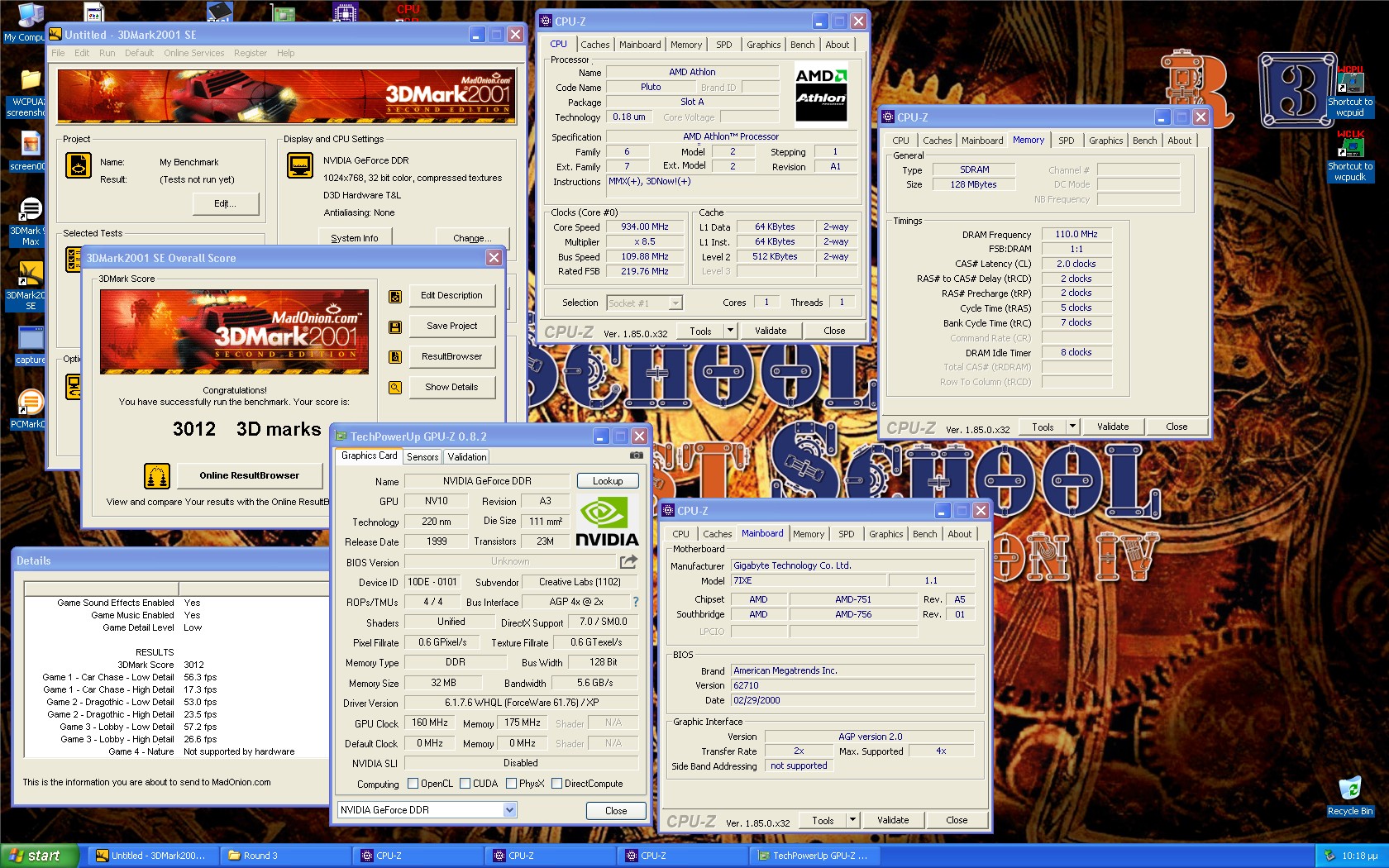This screenshot has height=868, width=1389.
Task: Open the GPU selection dropdown in GPU-Z
Action: click(509, 810)
